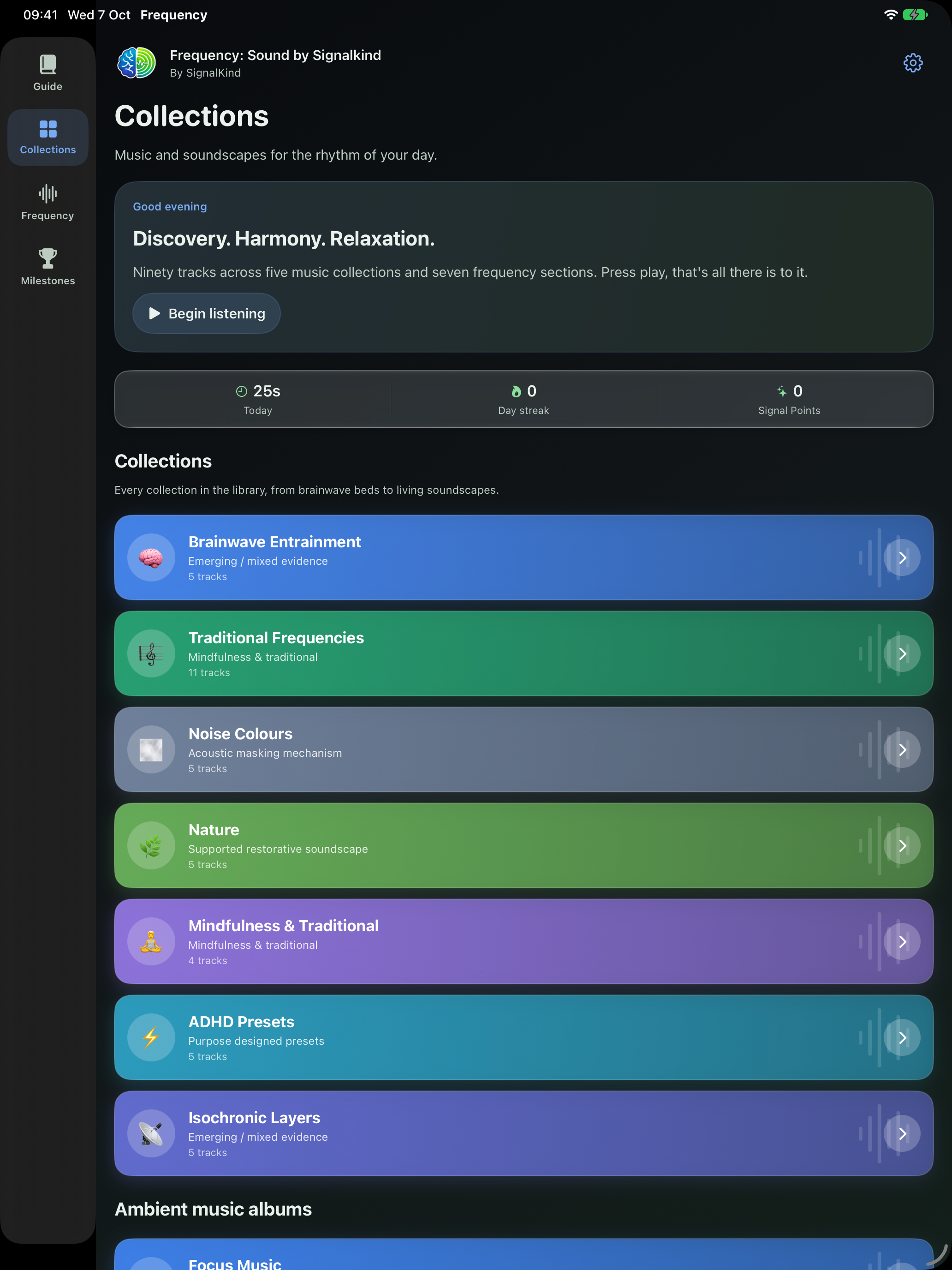Screen dimensions: 952x1270
Task: Click the Signal Points stat
Action: tap(789, 399)
